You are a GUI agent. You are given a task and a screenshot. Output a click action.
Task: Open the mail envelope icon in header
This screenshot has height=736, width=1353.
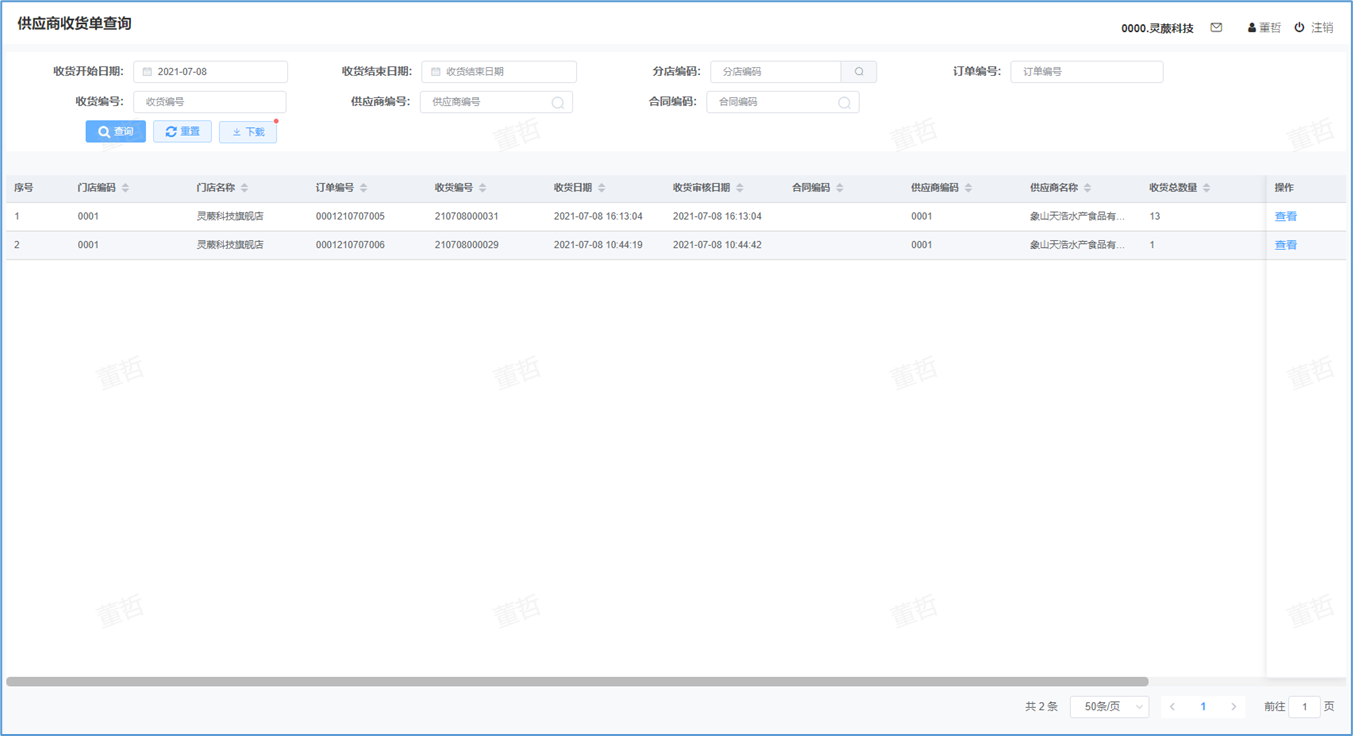(1216, 28)
